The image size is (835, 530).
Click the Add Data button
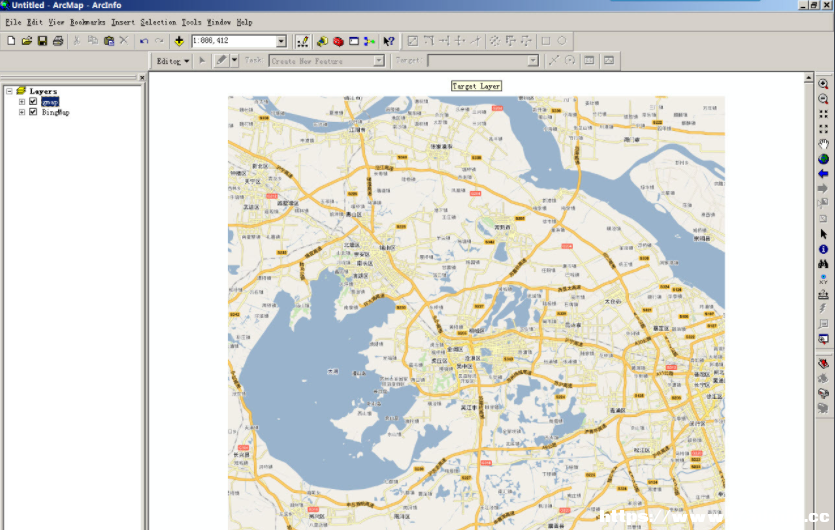click(x=179, y=41)
